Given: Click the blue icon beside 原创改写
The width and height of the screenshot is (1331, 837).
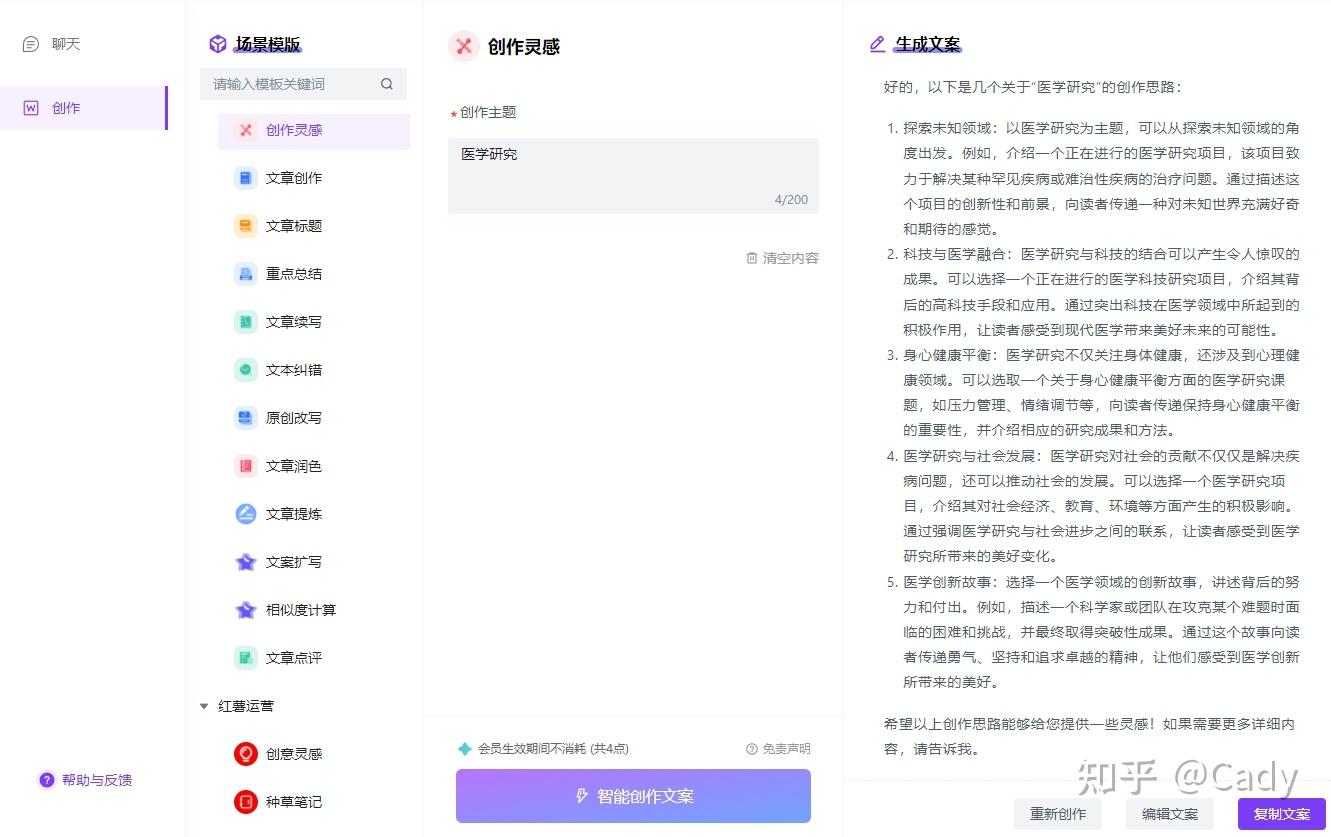Looking at the screenshot, I should pos(246,418).
